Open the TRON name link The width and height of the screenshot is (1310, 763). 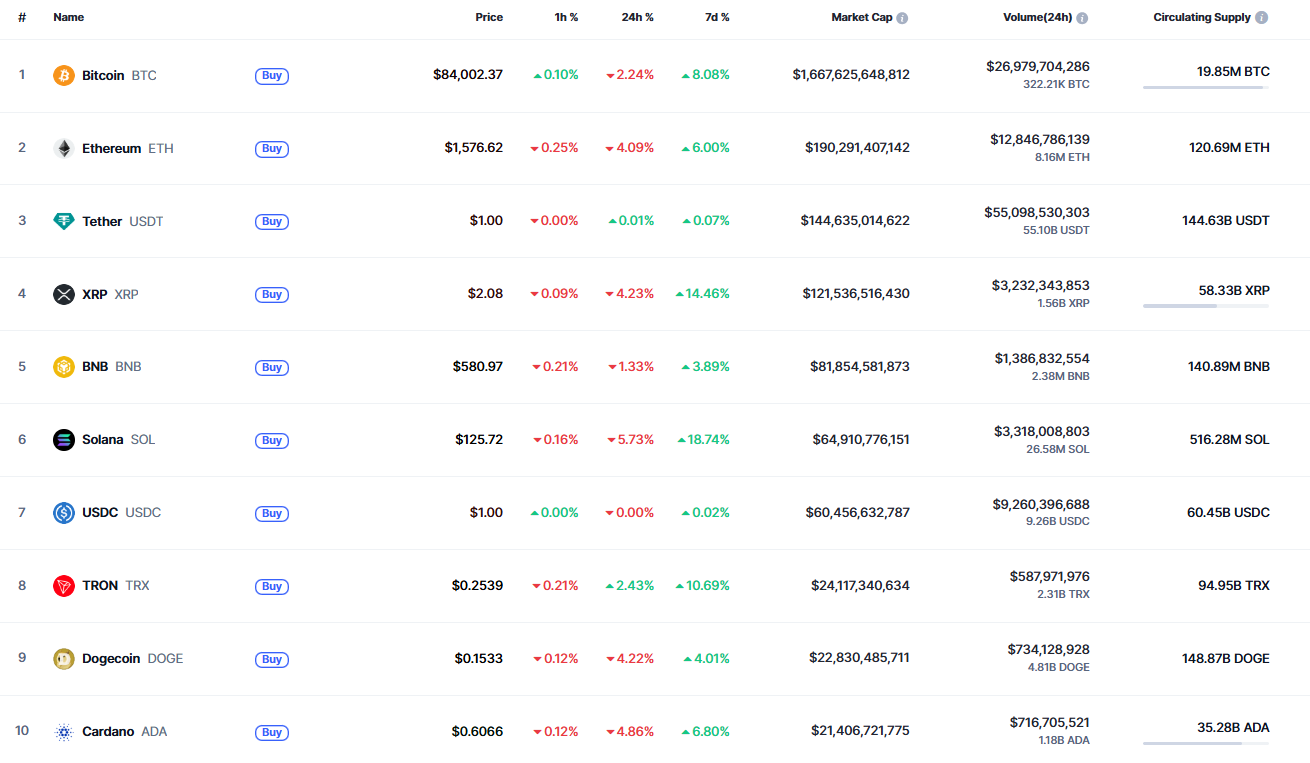[x=100, y=586]
